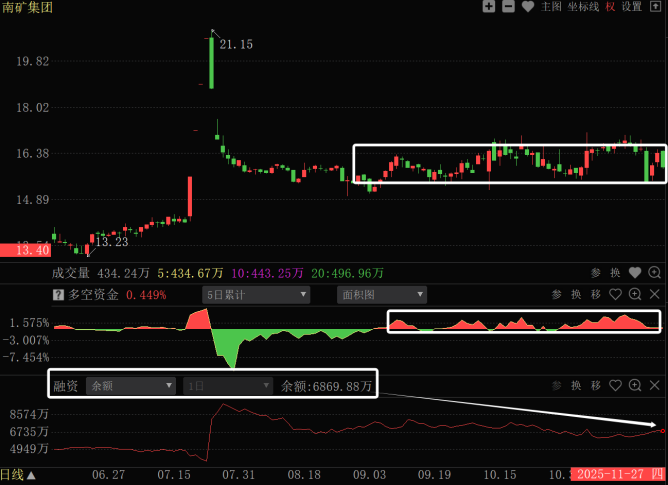Click the comment bubble icon in 多空资金 panel
Image resolution: width=668 pixels, height=485 pixels.
click(x=635, y=295)
